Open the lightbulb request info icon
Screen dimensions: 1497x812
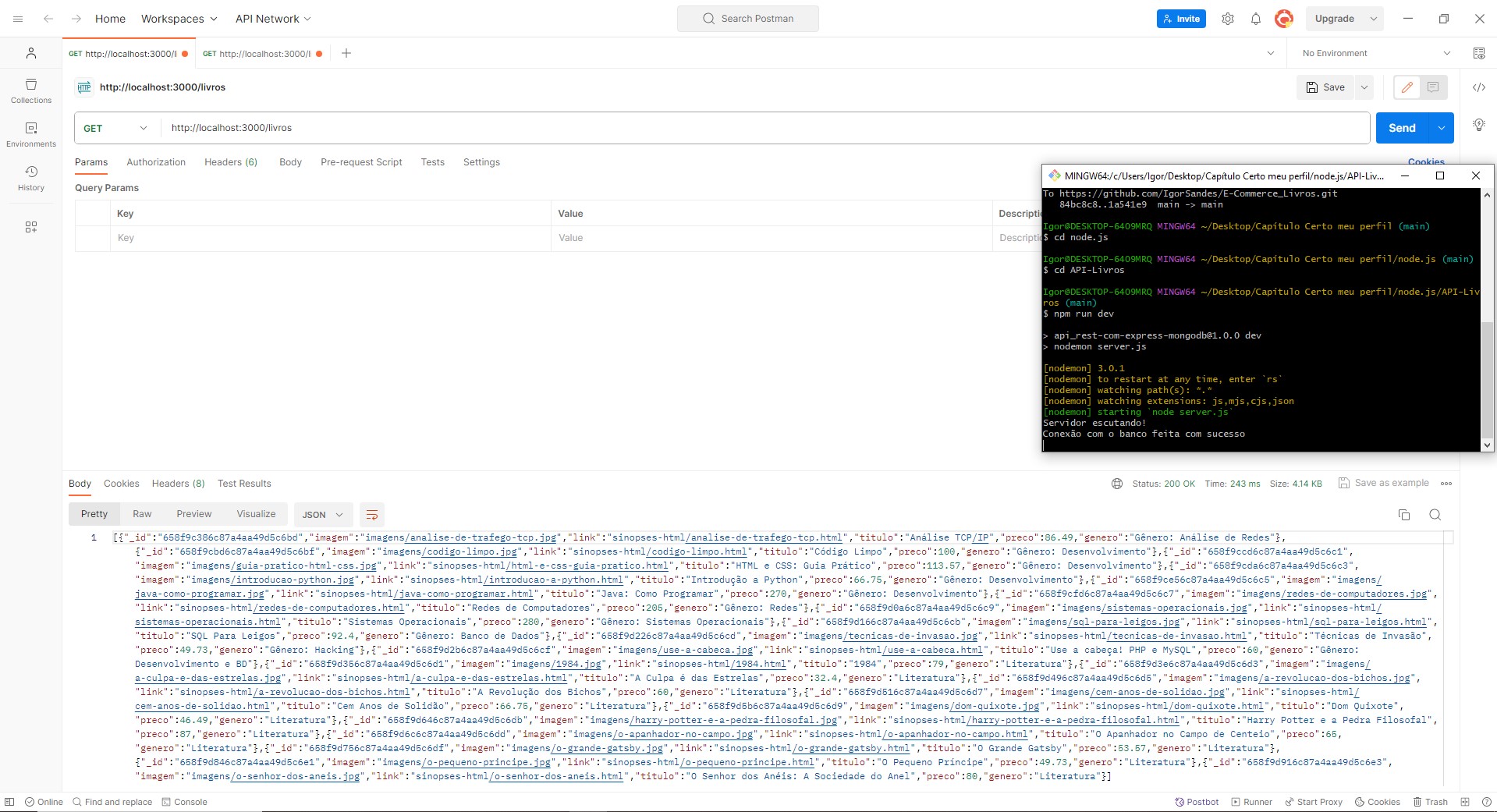point(1479,125)
